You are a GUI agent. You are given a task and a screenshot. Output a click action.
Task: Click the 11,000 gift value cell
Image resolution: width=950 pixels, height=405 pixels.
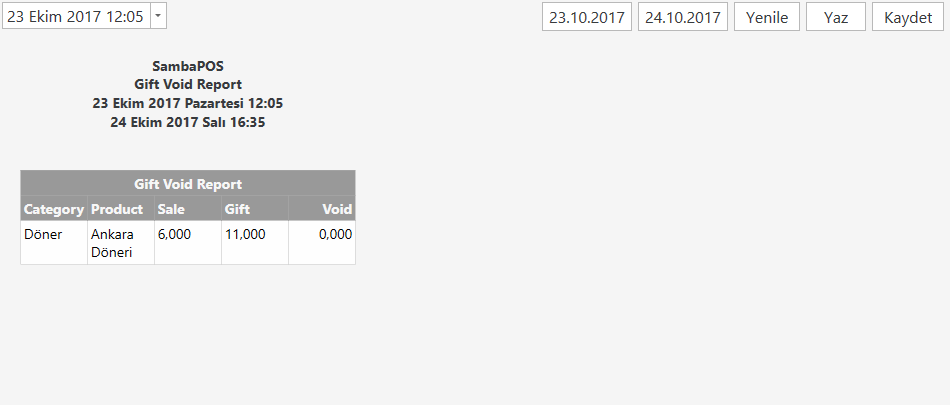(255, 243)
